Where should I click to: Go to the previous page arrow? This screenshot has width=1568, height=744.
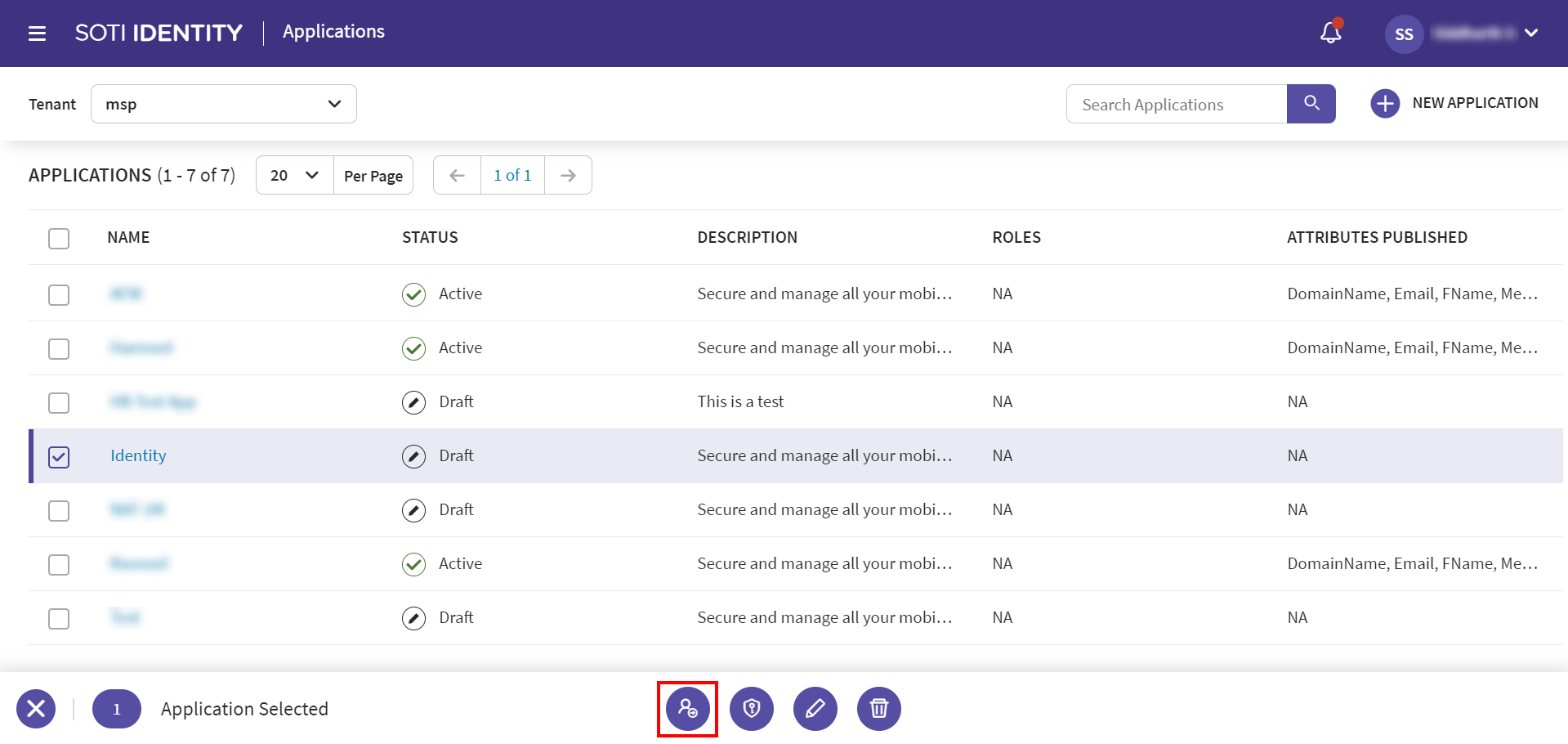coord(457,175)
